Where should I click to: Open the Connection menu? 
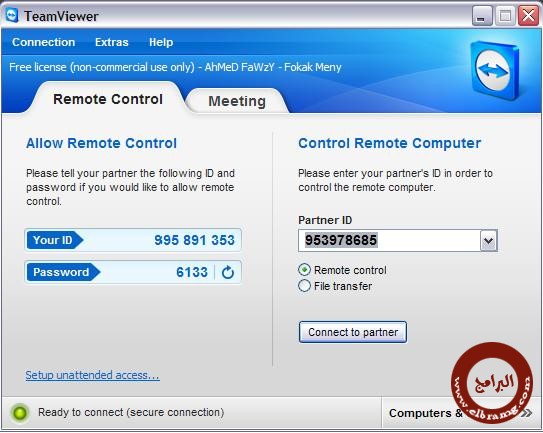(44, 42)
